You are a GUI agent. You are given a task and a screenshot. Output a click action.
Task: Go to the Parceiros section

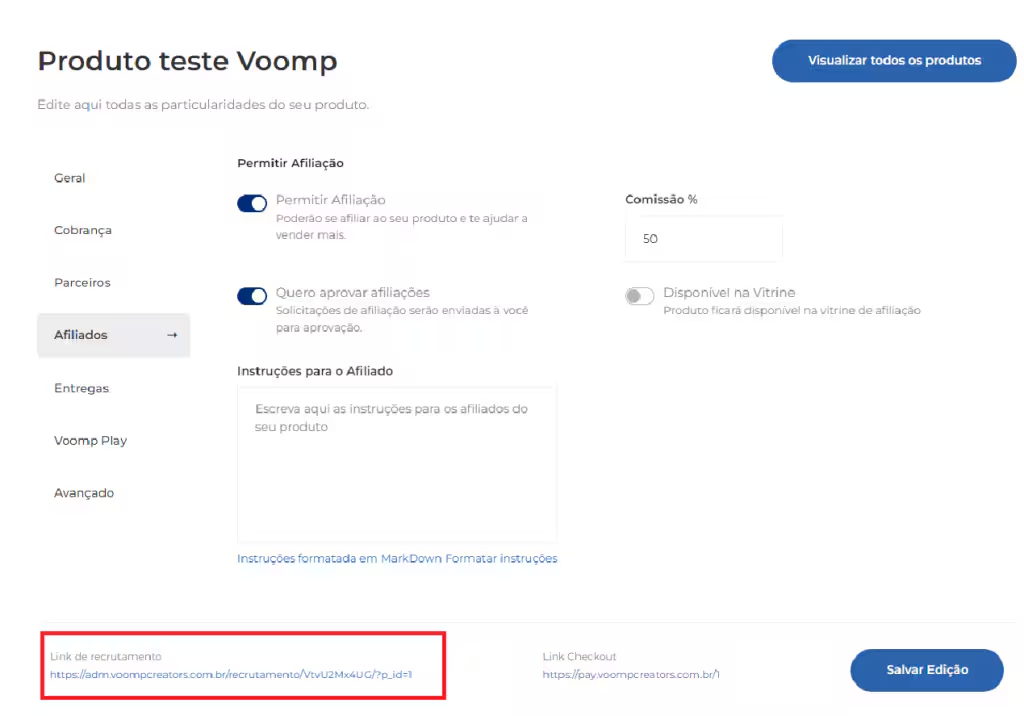click(82, 282)
